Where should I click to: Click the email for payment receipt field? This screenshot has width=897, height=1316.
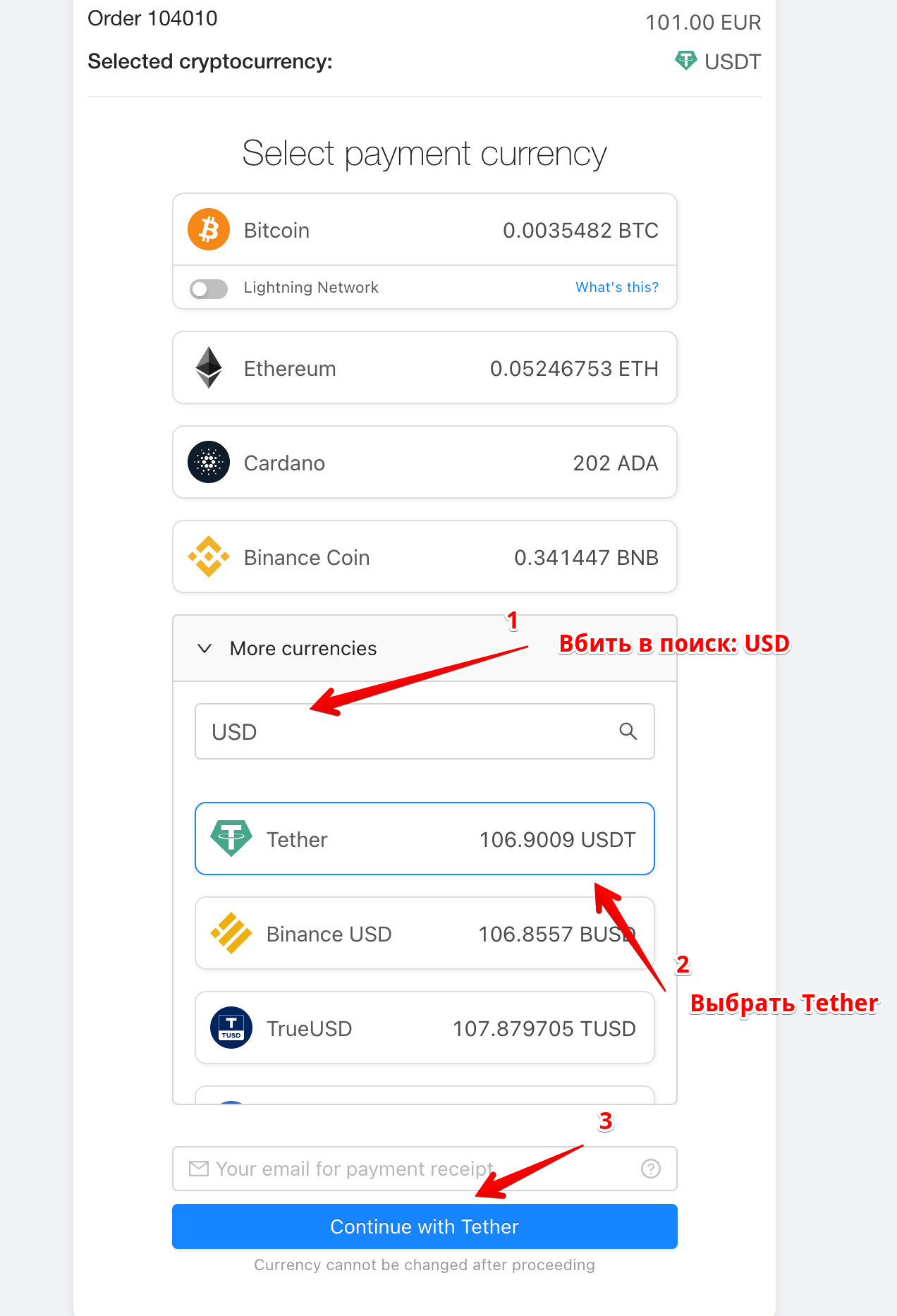[x=425, y=1169]
